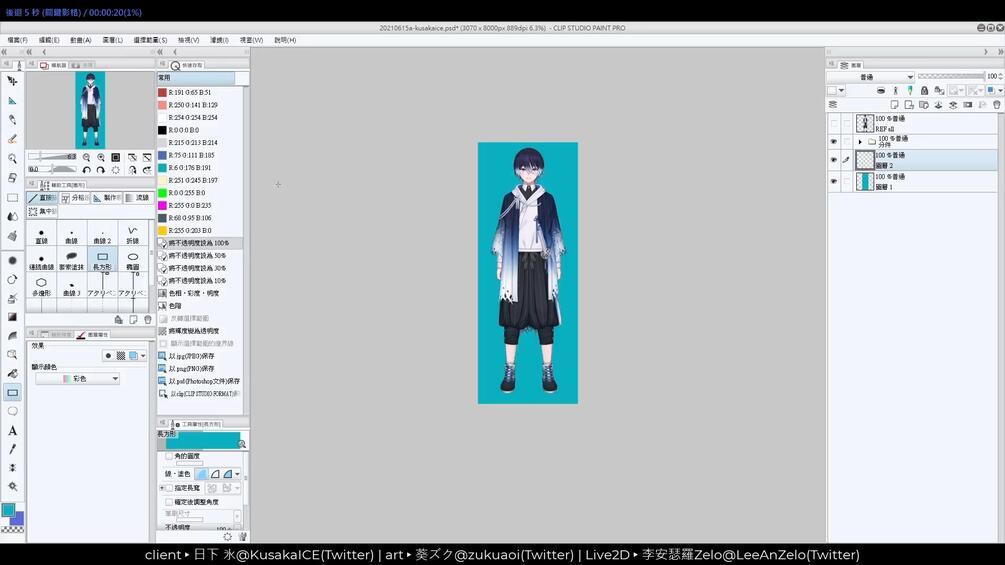Select the Zoom magnifier tool in toolbar

[x=12, y=158]
